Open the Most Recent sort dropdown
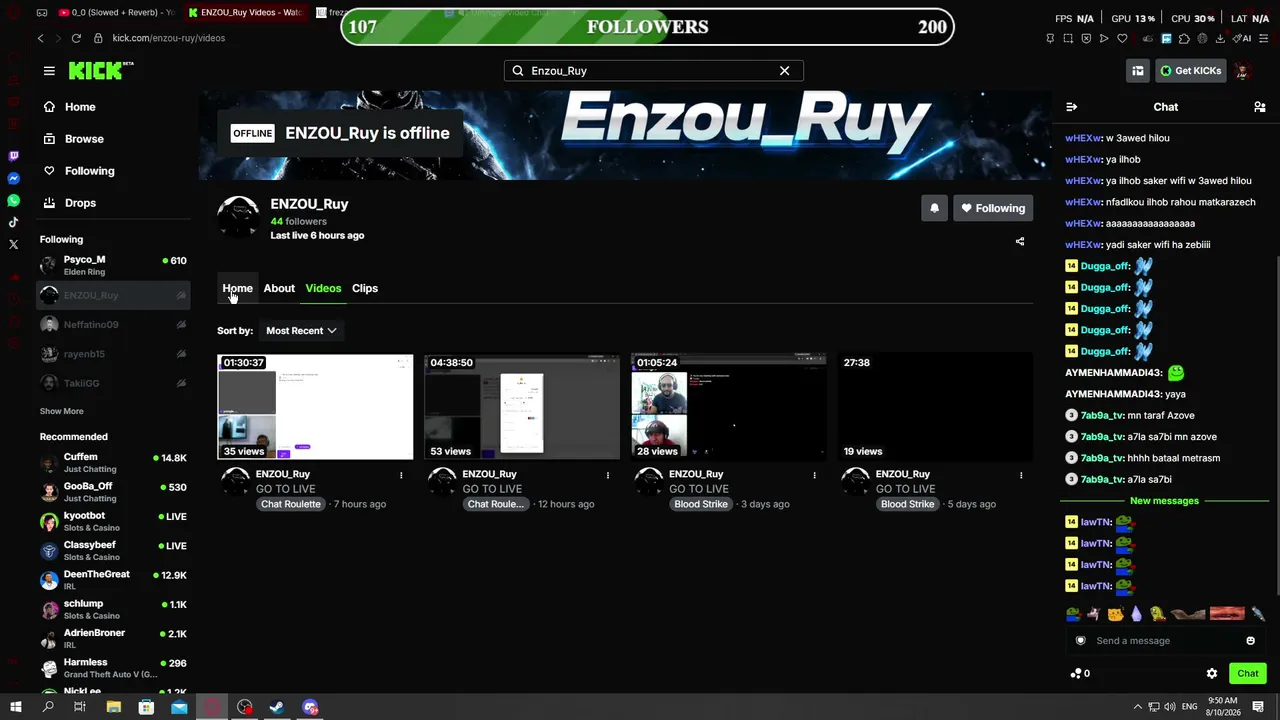1280x720 pixels. (301, 331)
